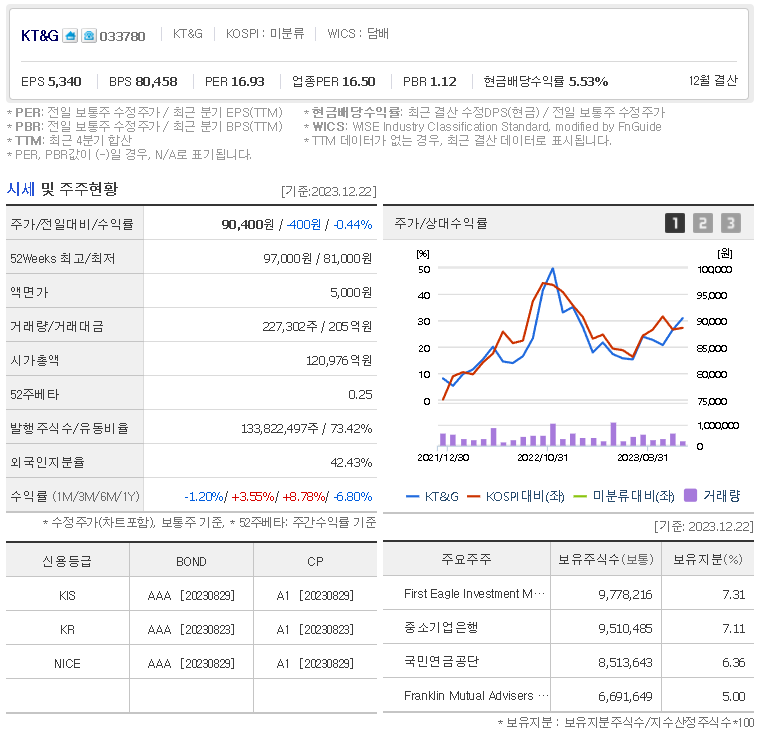Click the 신용등급 column header

(x=67, y=561)
